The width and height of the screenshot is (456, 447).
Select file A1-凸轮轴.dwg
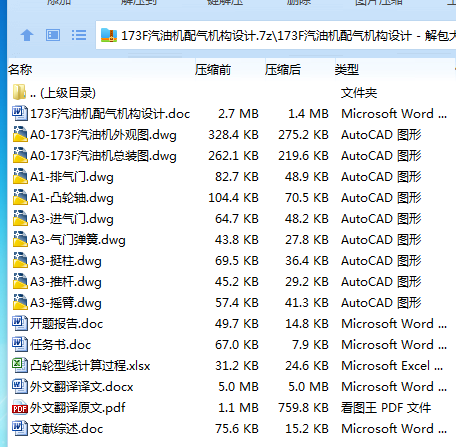point(72,198)
